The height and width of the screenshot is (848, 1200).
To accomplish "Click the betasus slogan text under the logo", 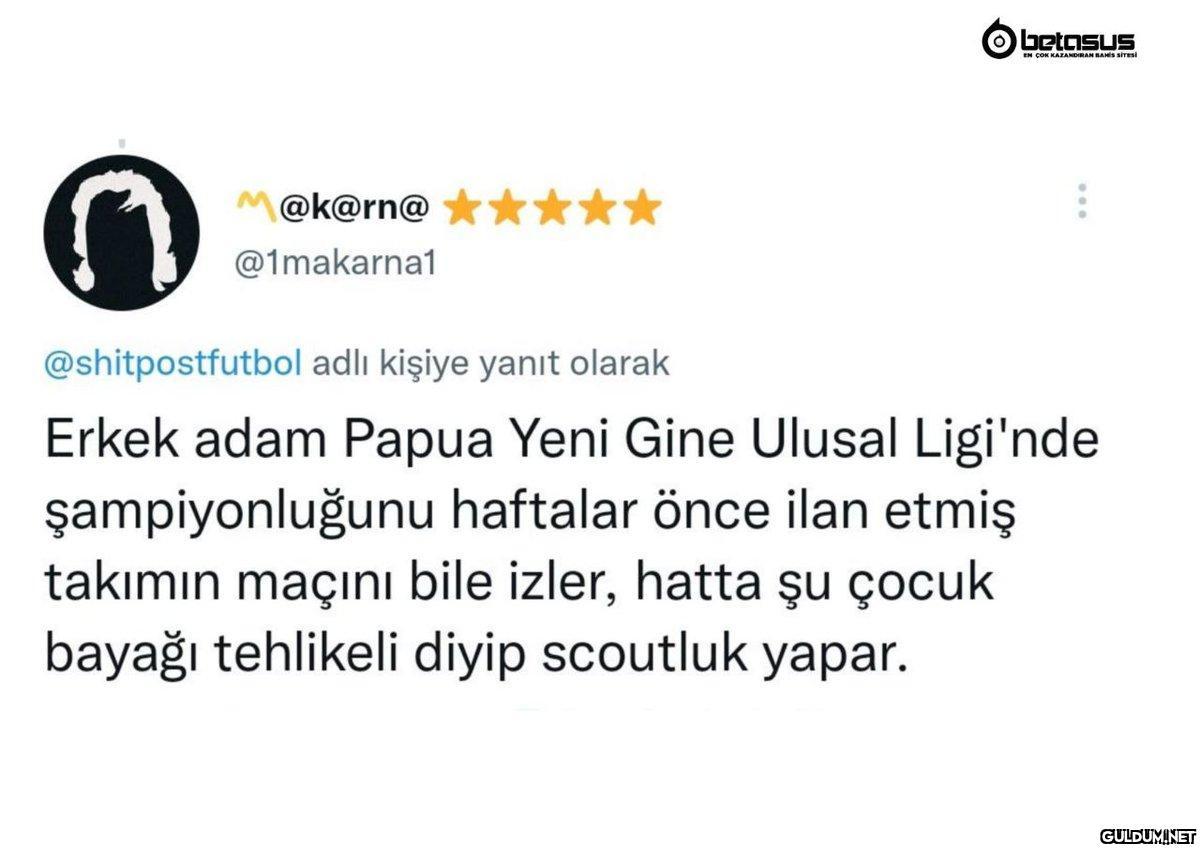I will tap(1078, 55).
